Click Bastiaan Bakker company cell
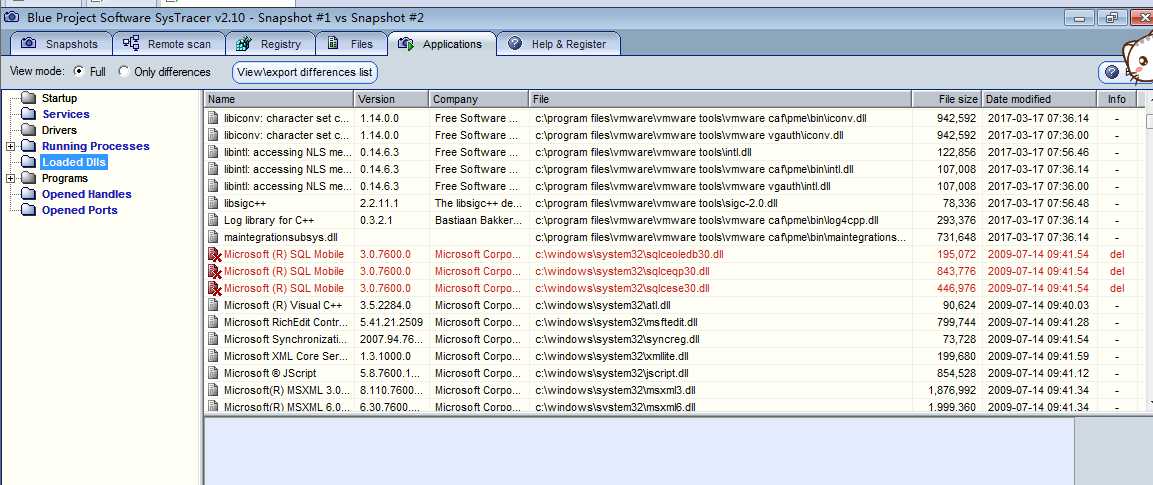The width and height of the screenshot is (1153, 485). 479,220
